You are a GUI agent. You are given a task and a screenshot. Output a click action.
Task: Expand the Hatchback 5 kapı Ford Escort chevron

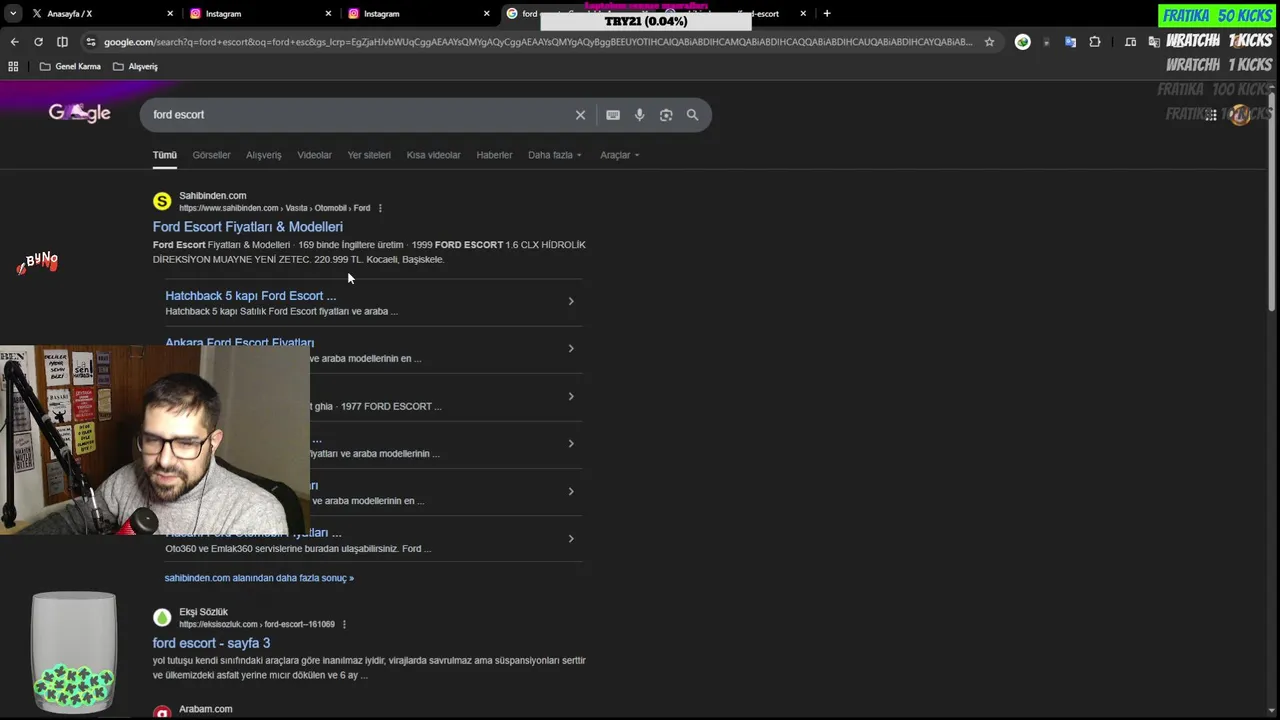tap(571, 301)
